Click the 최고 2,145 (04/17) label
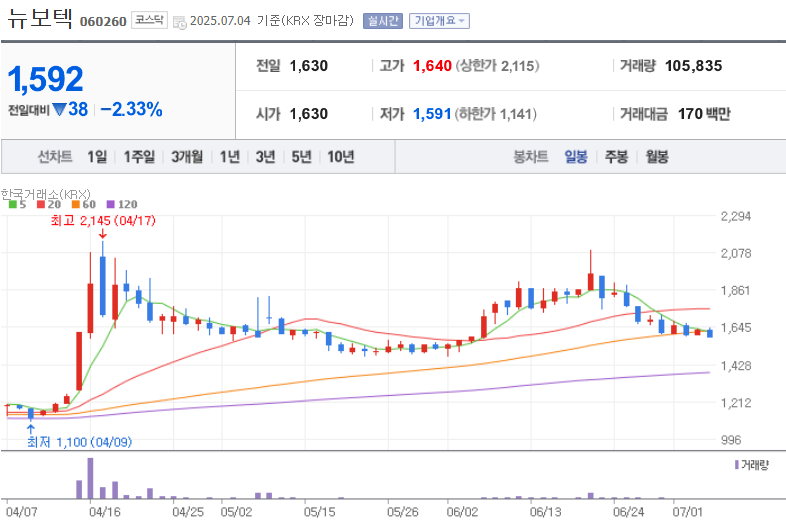This screenshot has height=523, width=786. click(x=103, y=221)
